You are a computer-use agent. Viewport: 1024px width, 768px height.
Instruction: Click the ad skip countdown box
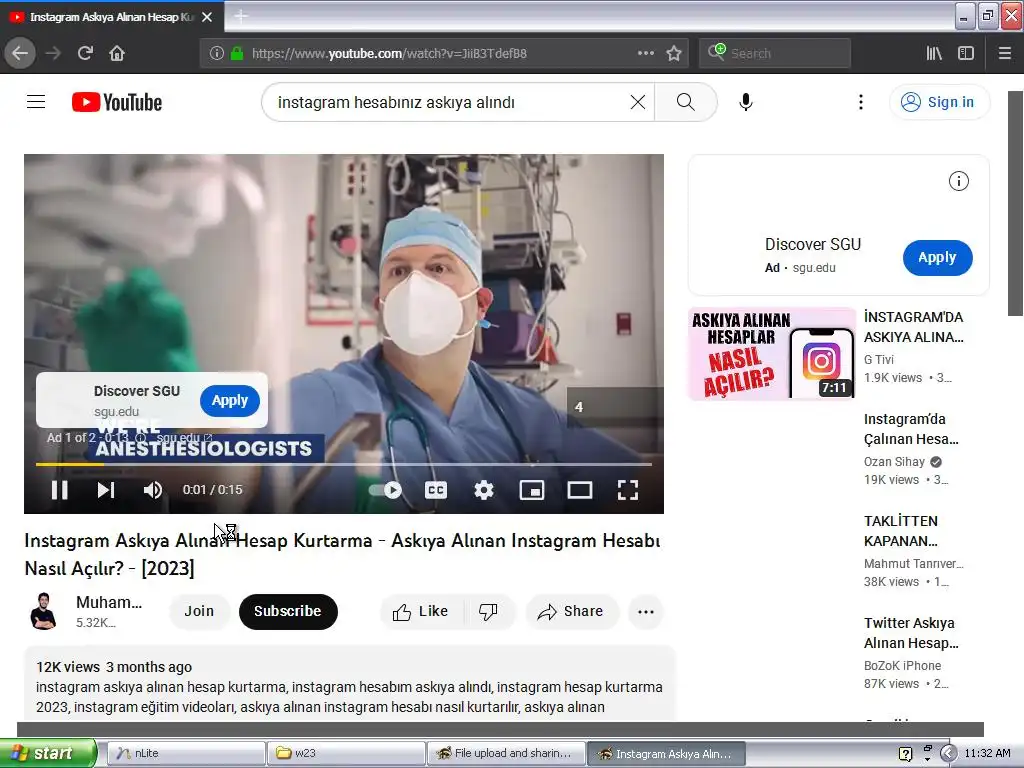coord(615,407)
